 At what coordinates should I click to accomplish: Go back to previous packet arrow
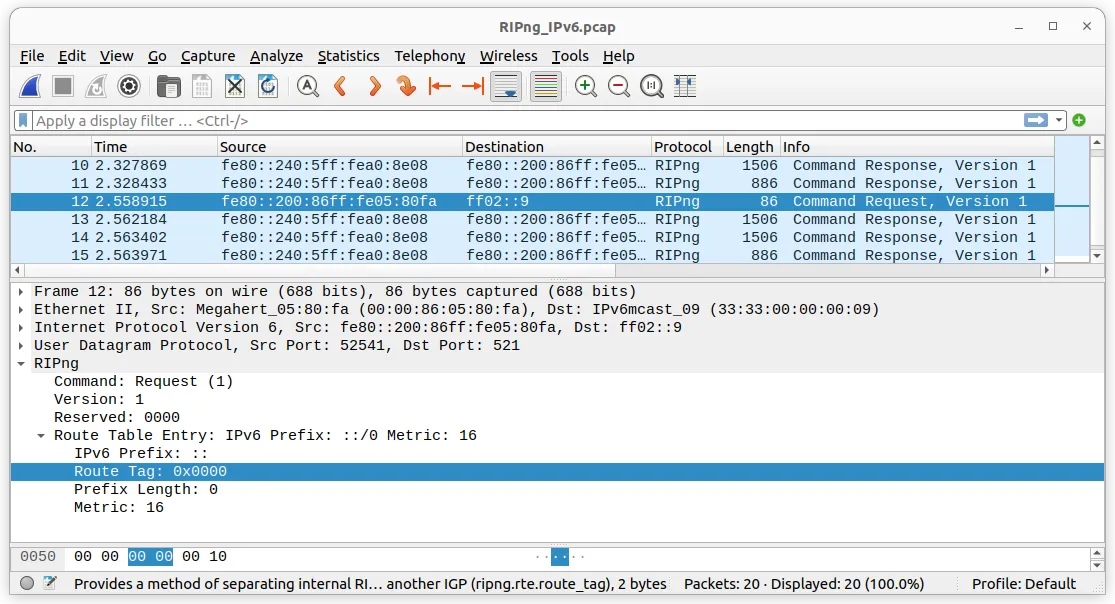(341, 86)
